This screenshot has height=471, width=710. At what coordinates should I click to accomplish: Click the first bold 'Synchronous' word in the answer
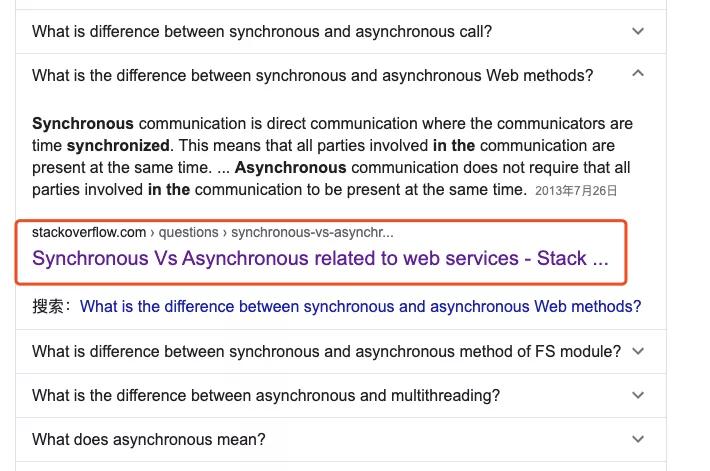coord(82,124)
